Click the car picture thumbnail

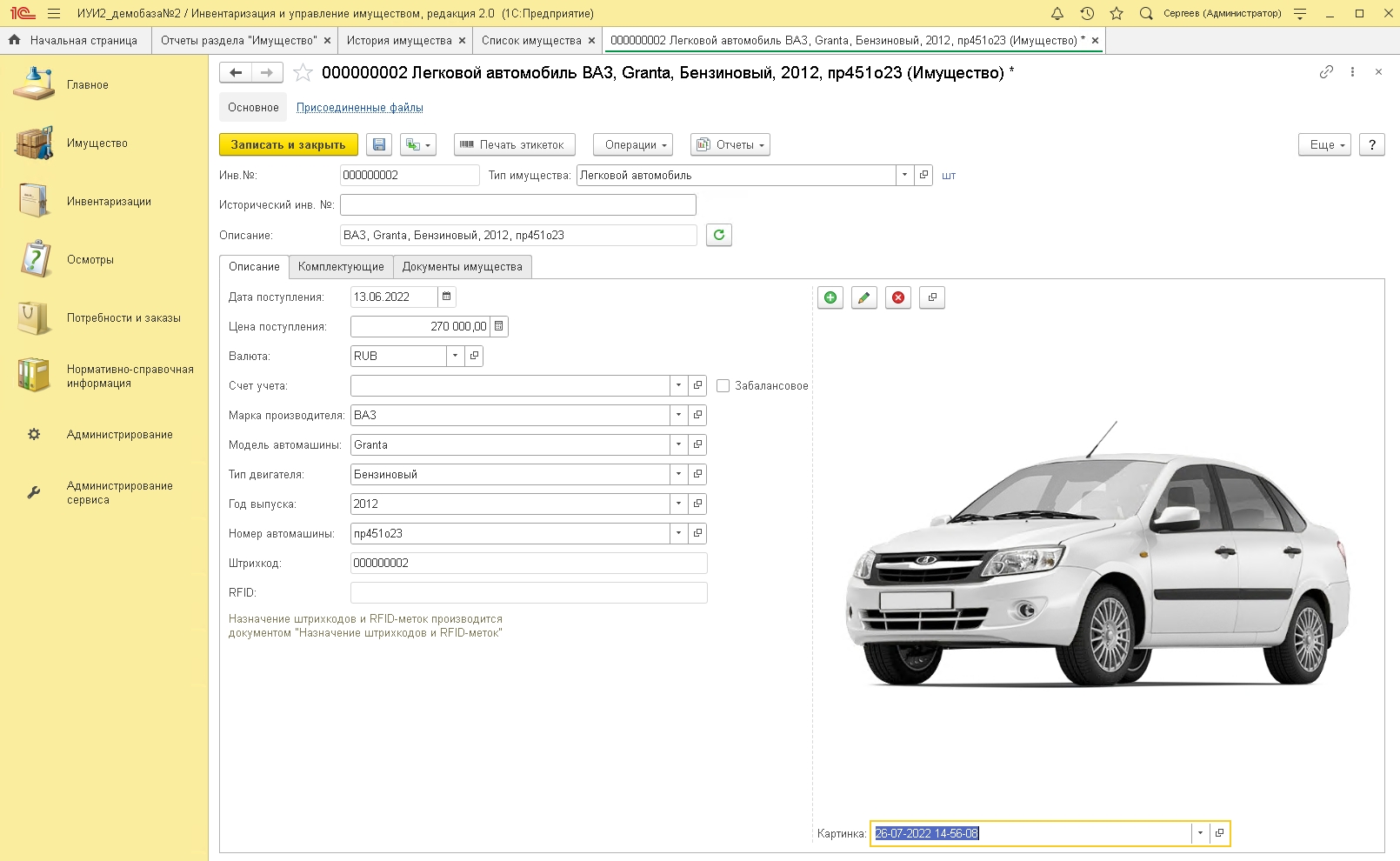click(1099, 555)
